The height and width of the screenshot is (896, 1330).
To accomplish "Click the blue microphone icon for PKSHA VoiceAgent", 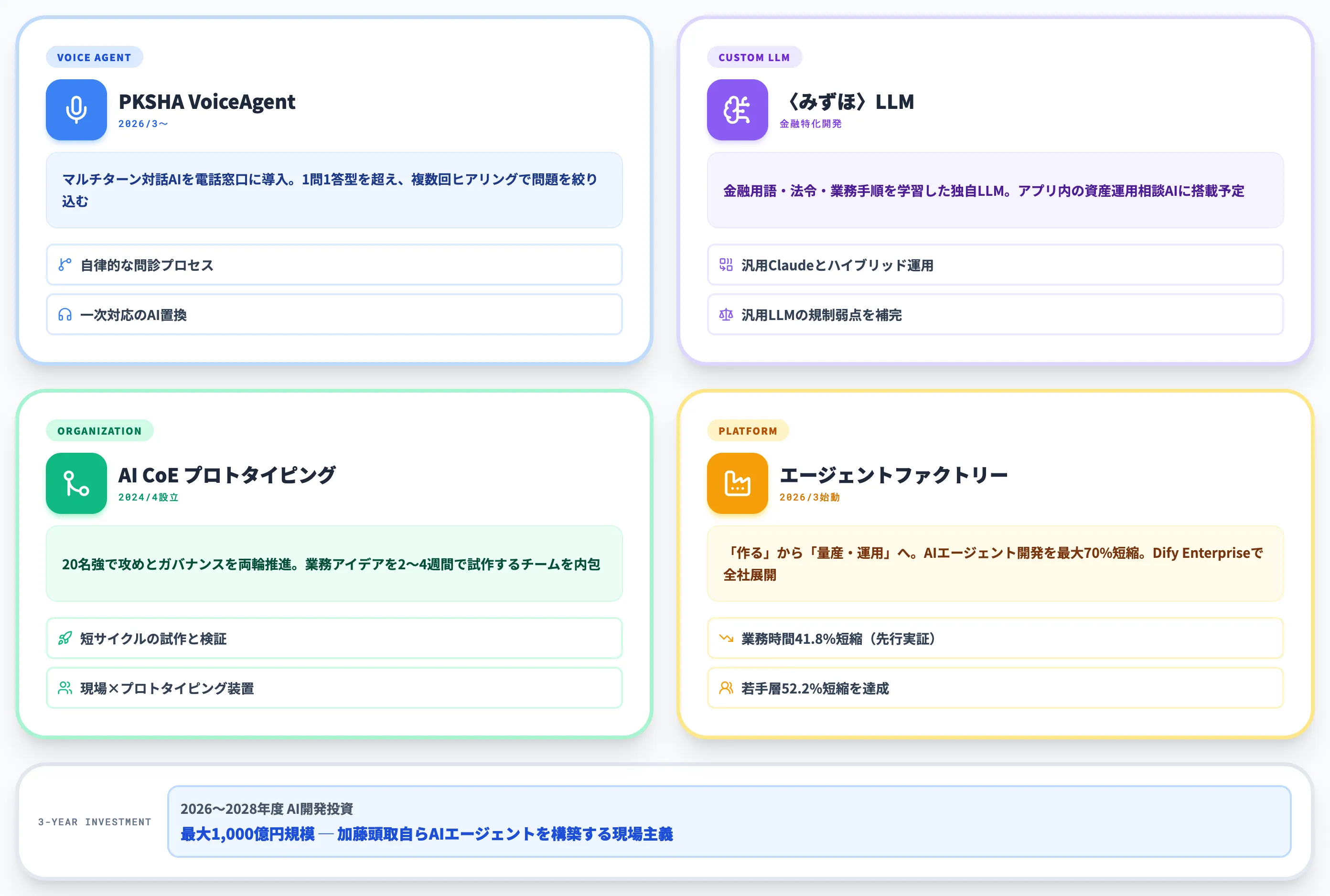I will [76, 110].
